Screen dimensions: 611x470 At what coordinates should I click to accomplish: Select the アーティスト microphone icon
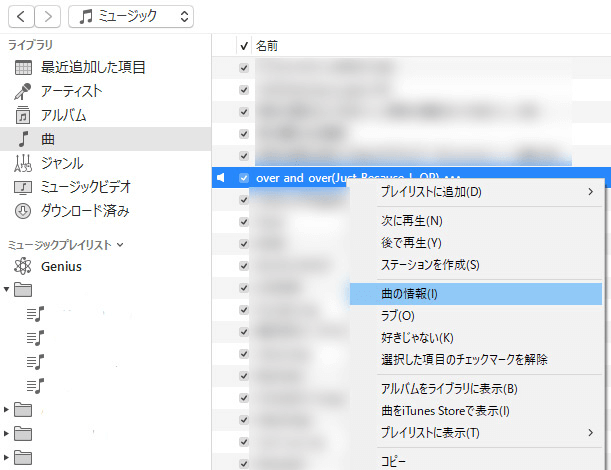pos(24,91)
